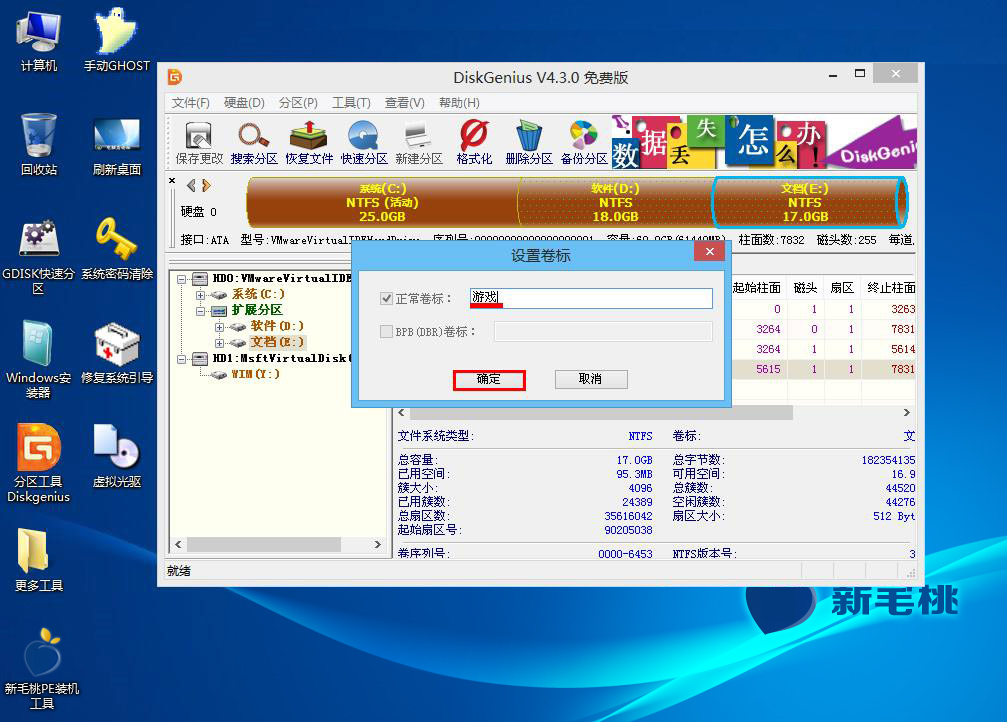Viewport: 1007px width, 722px height.
Task: Open the 更多工具 folder icon
Action: [39, 560]
